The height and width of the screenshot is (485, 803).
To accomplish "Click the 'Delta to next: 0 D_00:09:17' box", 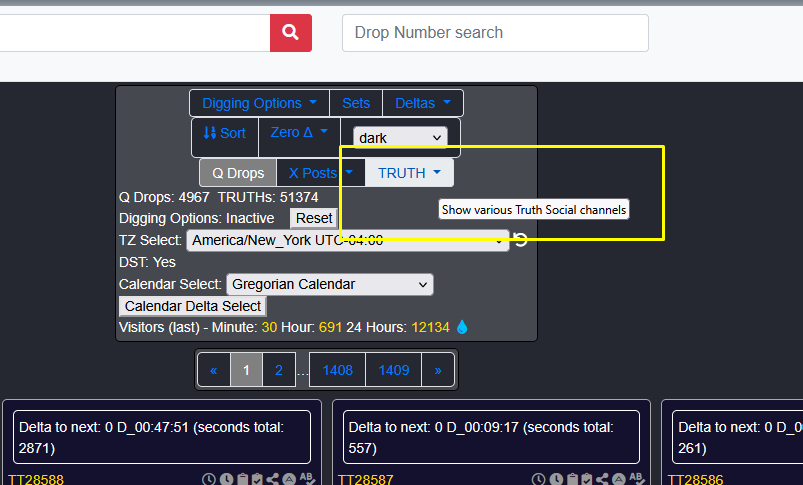I will click(x=492, y=437).
